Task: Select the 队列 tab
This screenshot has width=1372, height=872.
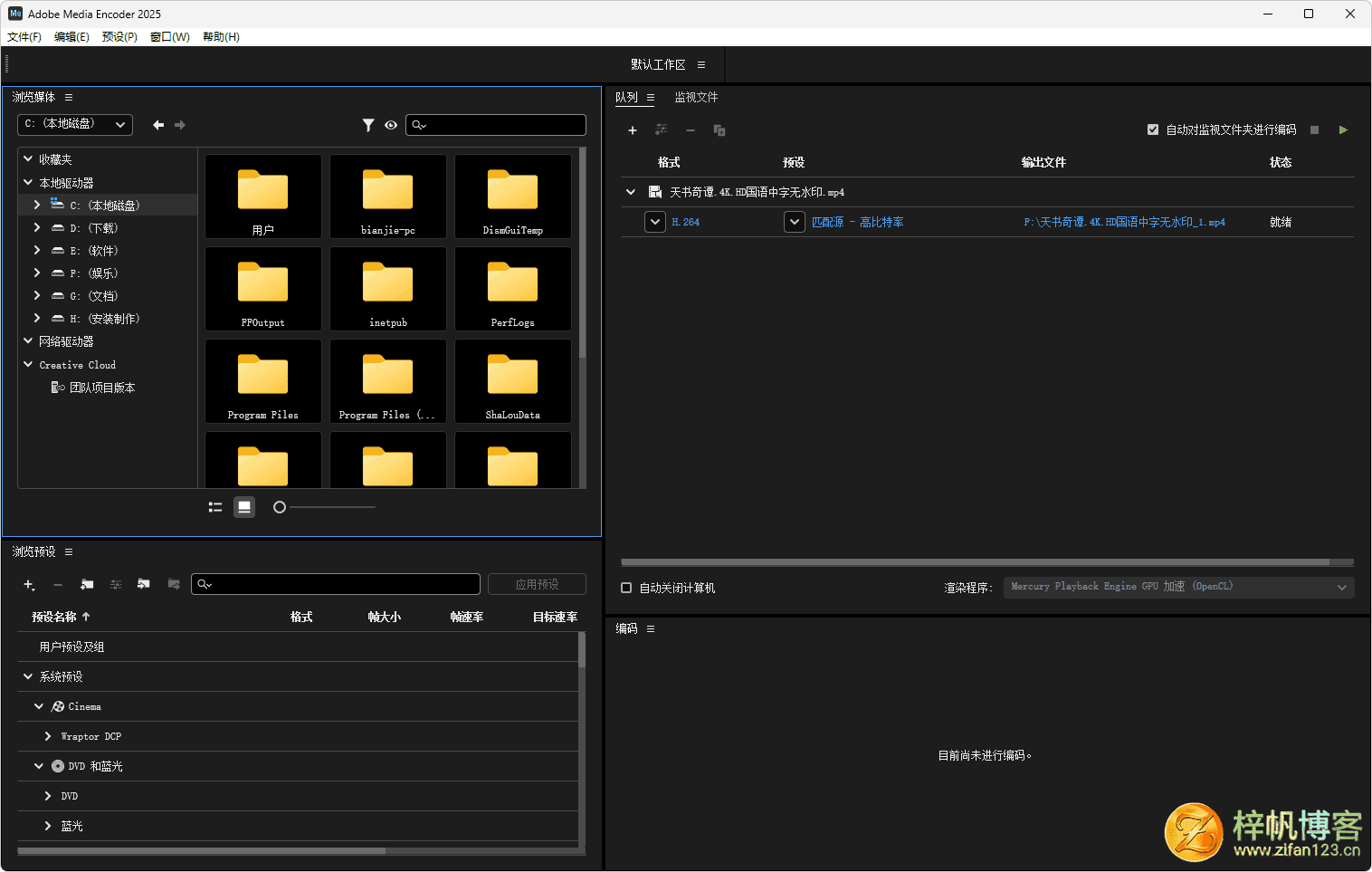Action: point(626,97)
